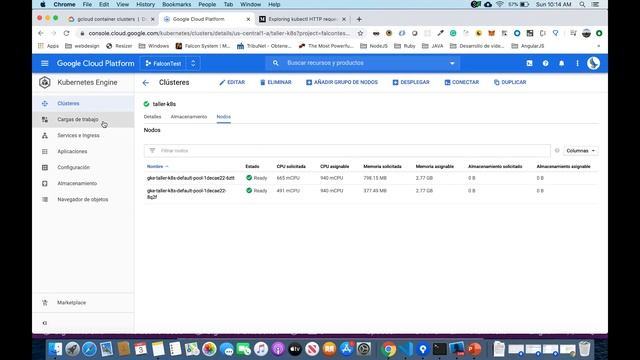Open a new browser tab with plus
The image size is (640, 360).
(x=359, y=19)
